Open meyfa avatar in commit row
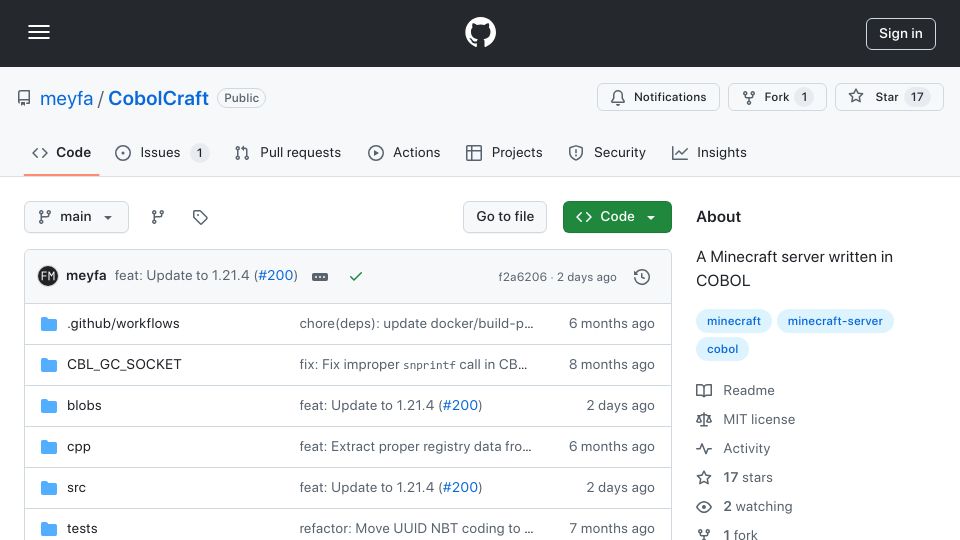Viewport: 960px width, 540px height. click(x=48, y=276)
